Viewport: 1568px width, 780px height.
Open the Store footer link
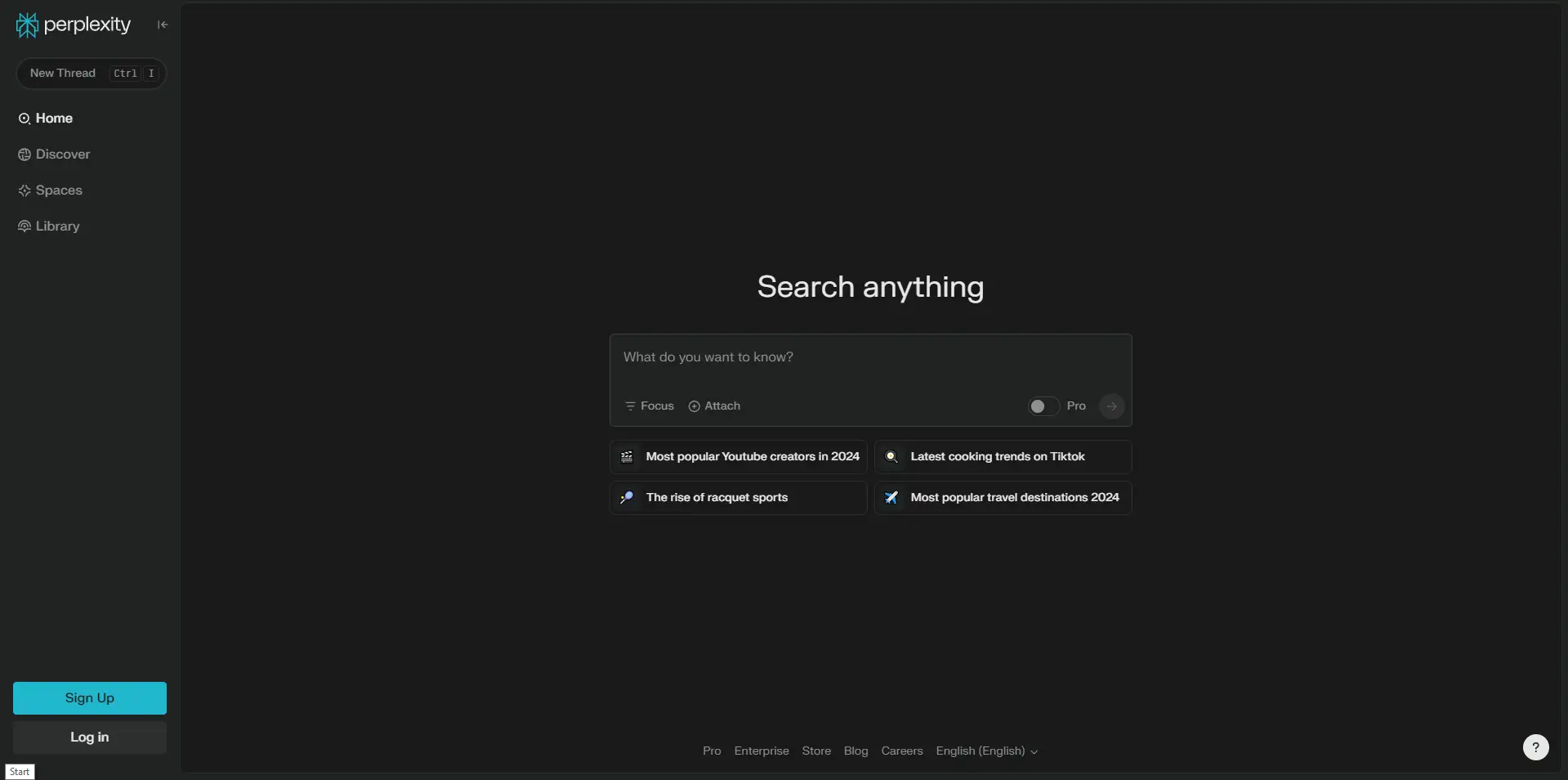tap(816, 751)
